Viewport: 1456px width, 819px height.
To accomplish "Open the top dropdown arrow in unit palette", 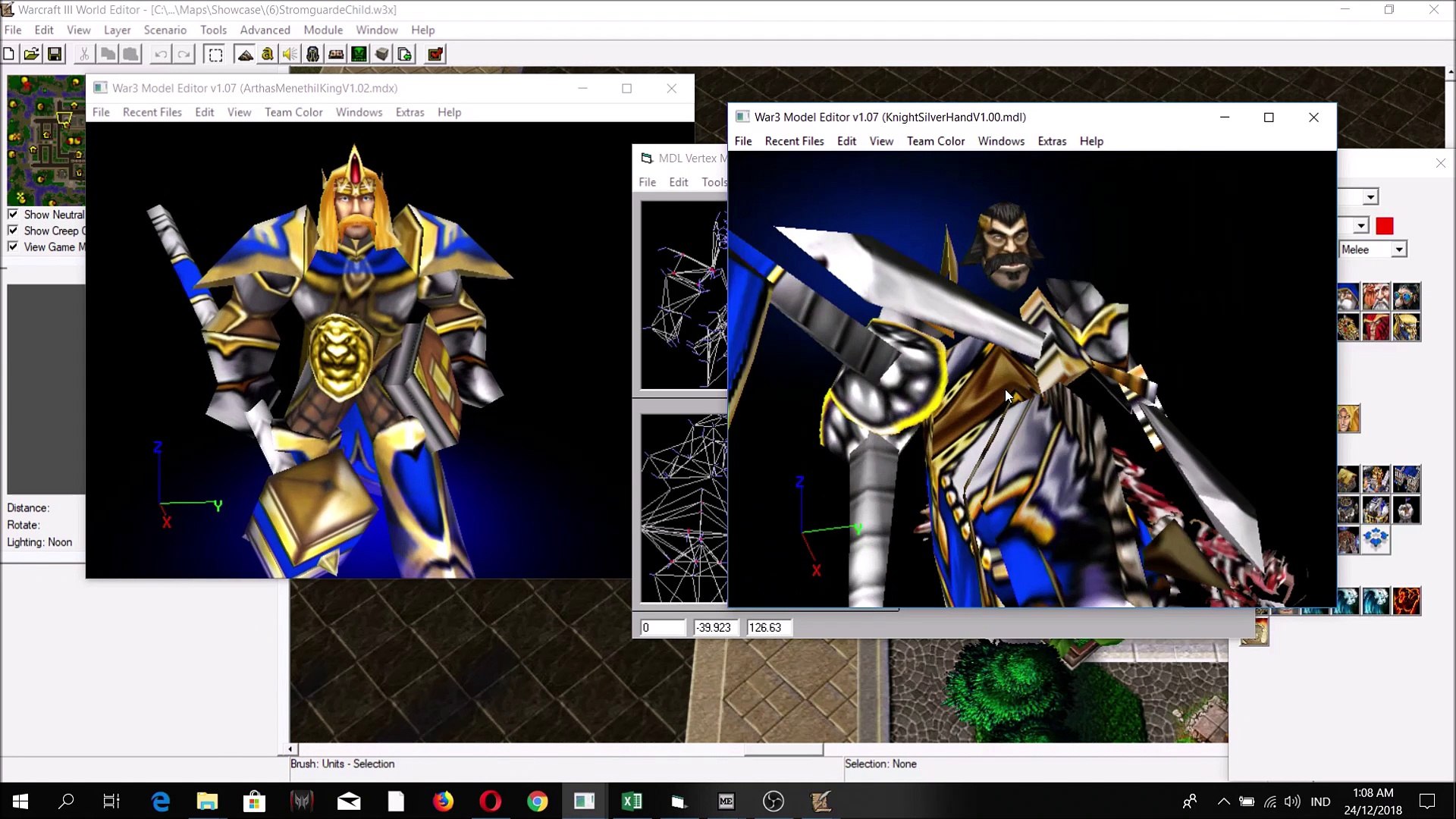I will click(x=1370, y=197).
